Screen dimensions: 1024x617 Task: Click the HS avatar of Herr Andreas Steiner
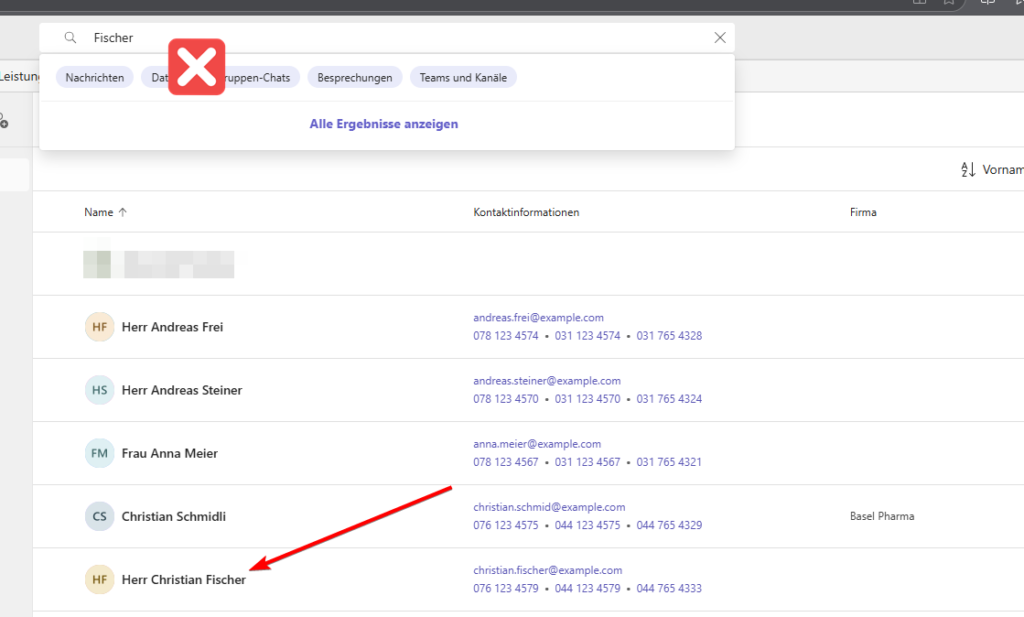pos(100,390)
